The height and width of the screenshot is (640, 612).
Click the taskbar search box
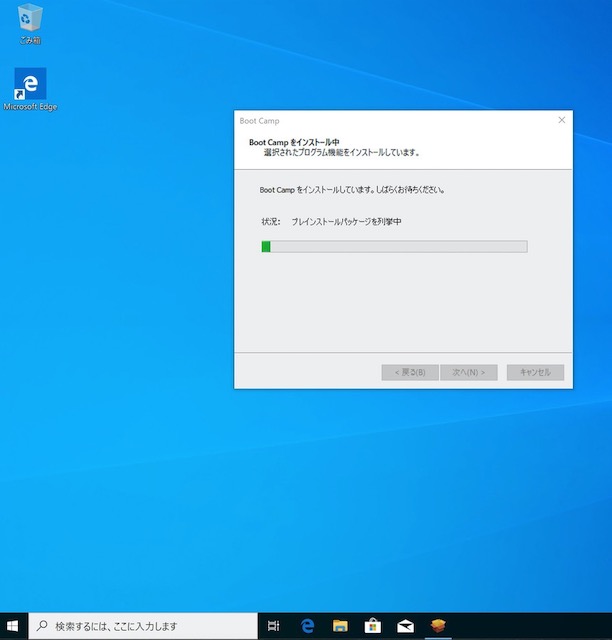(143, 626)
